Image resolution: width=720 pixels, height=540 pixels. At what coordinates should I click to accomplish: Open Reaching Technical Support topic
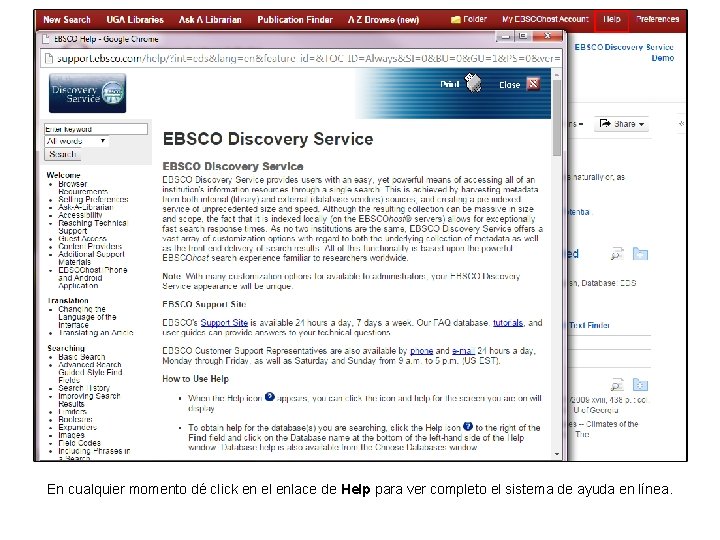[92, 227]
